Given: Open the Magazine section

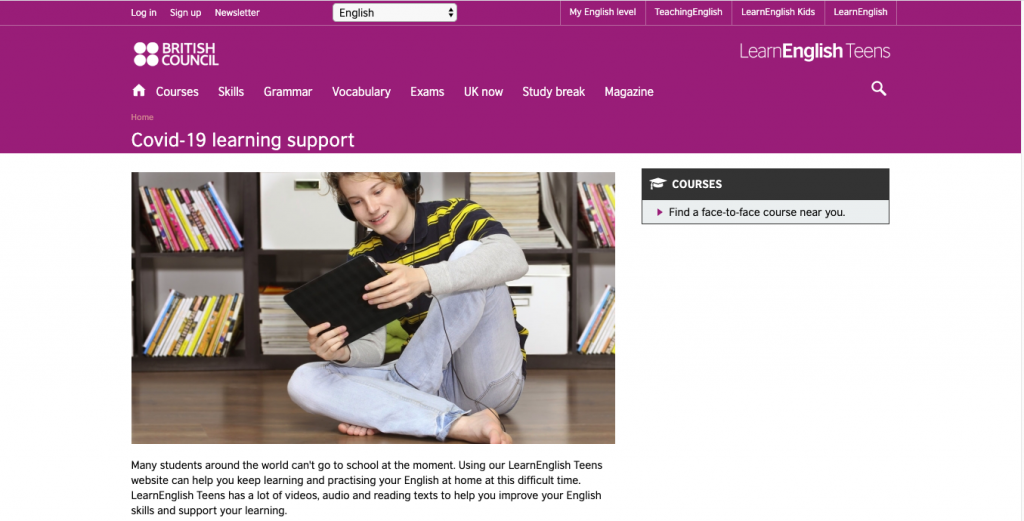Looking at the screenshot, I should coord(629,92).
